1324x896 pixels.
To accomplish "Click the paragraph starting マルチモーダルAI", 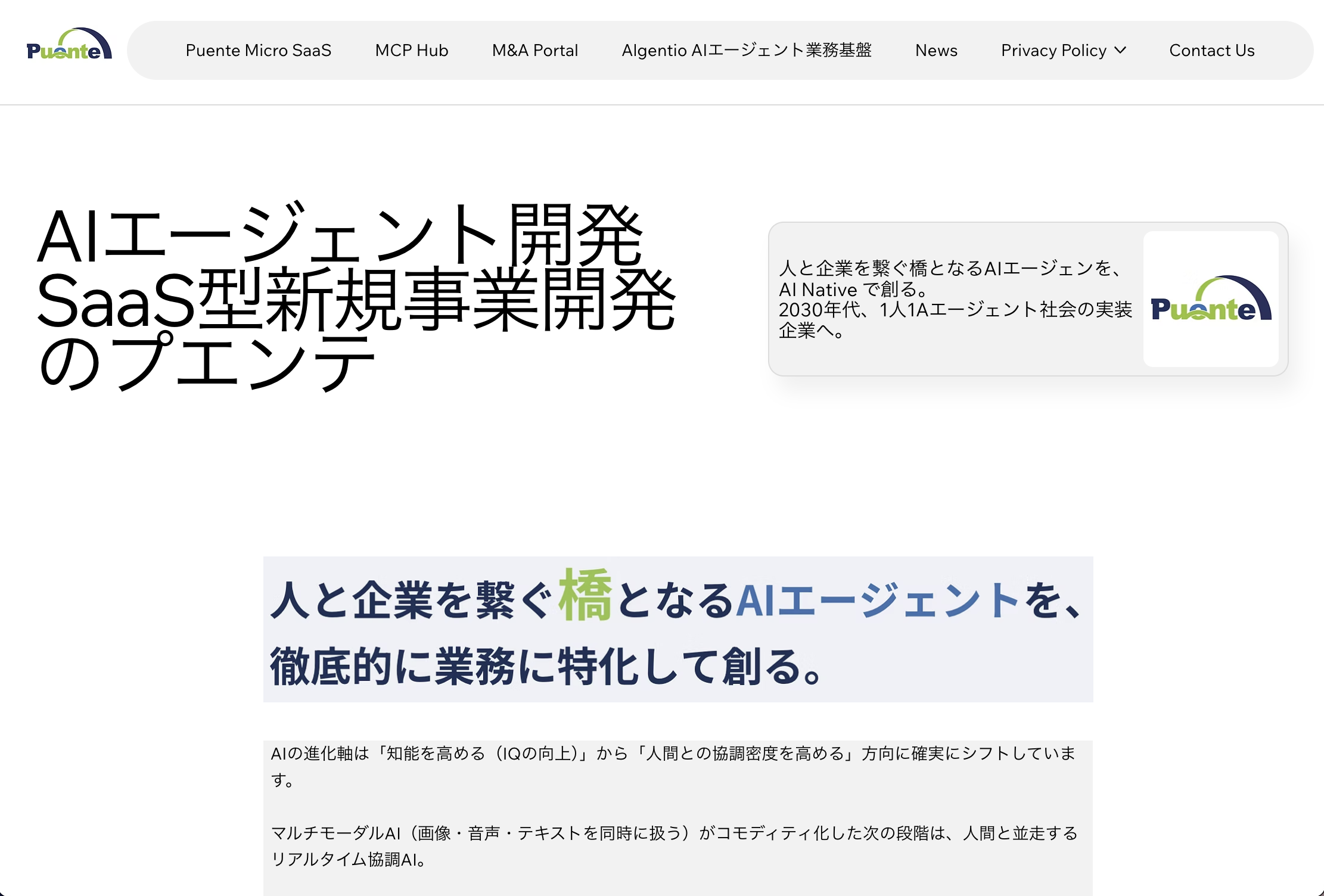I will 674,845.
